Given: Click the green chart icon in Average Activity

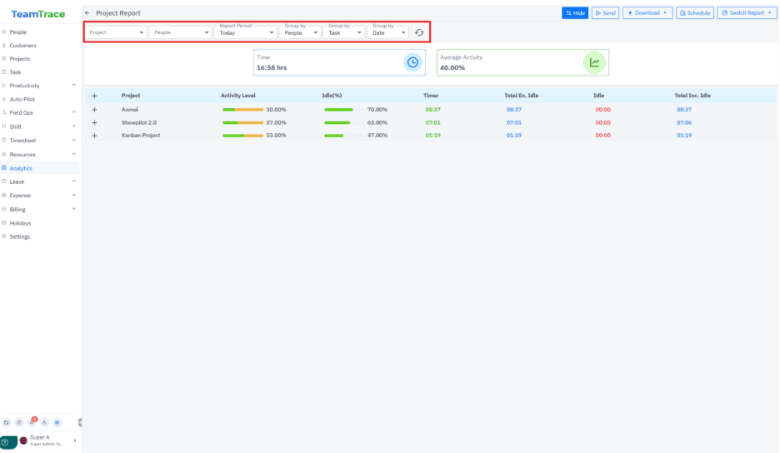Looking at the screenshot, I should pos(594,62).
